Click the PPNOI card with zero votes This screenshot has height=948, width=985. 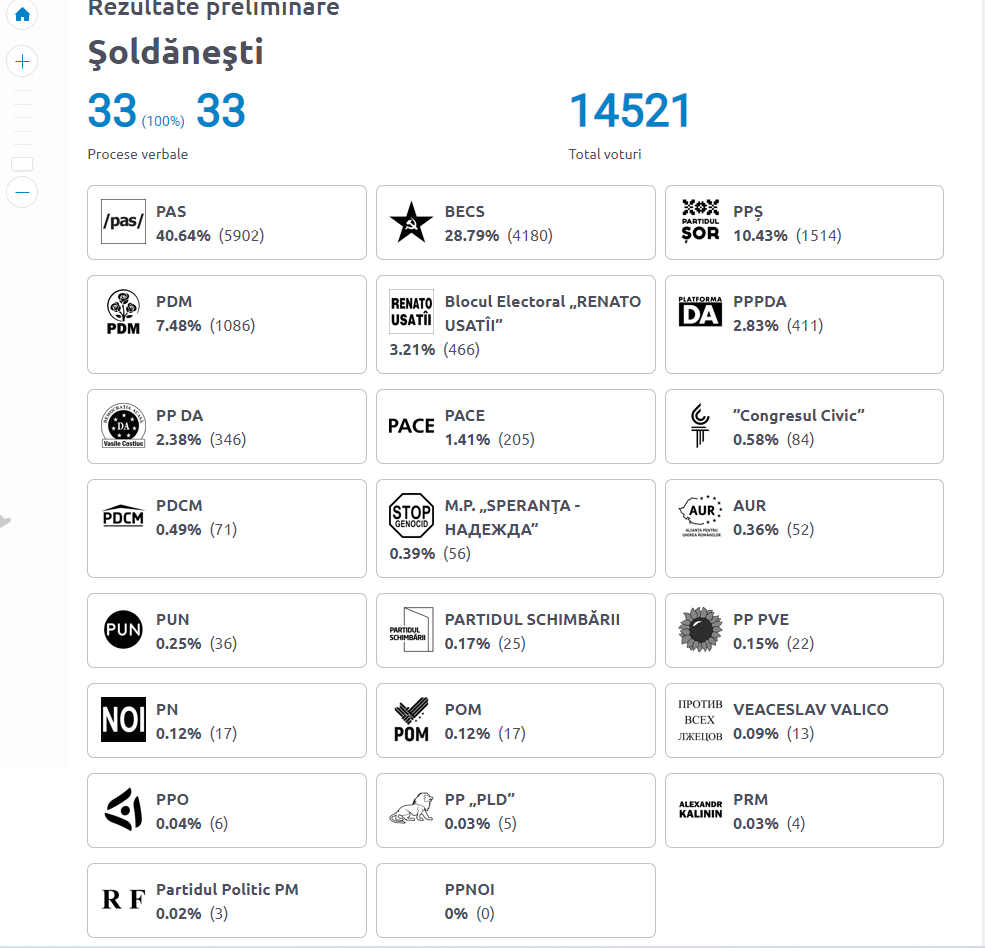516,900
